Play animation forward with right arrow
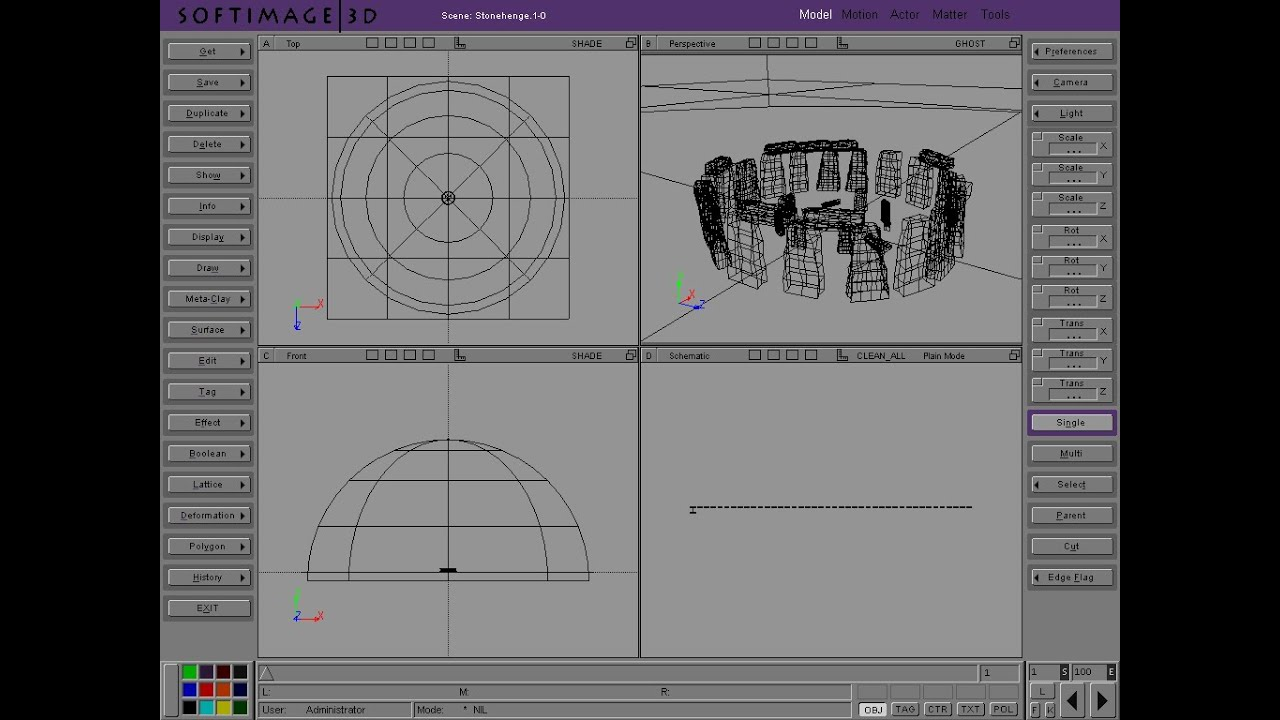The width and height of the screenshot is (1280, 720). (x=1103, y=700)
